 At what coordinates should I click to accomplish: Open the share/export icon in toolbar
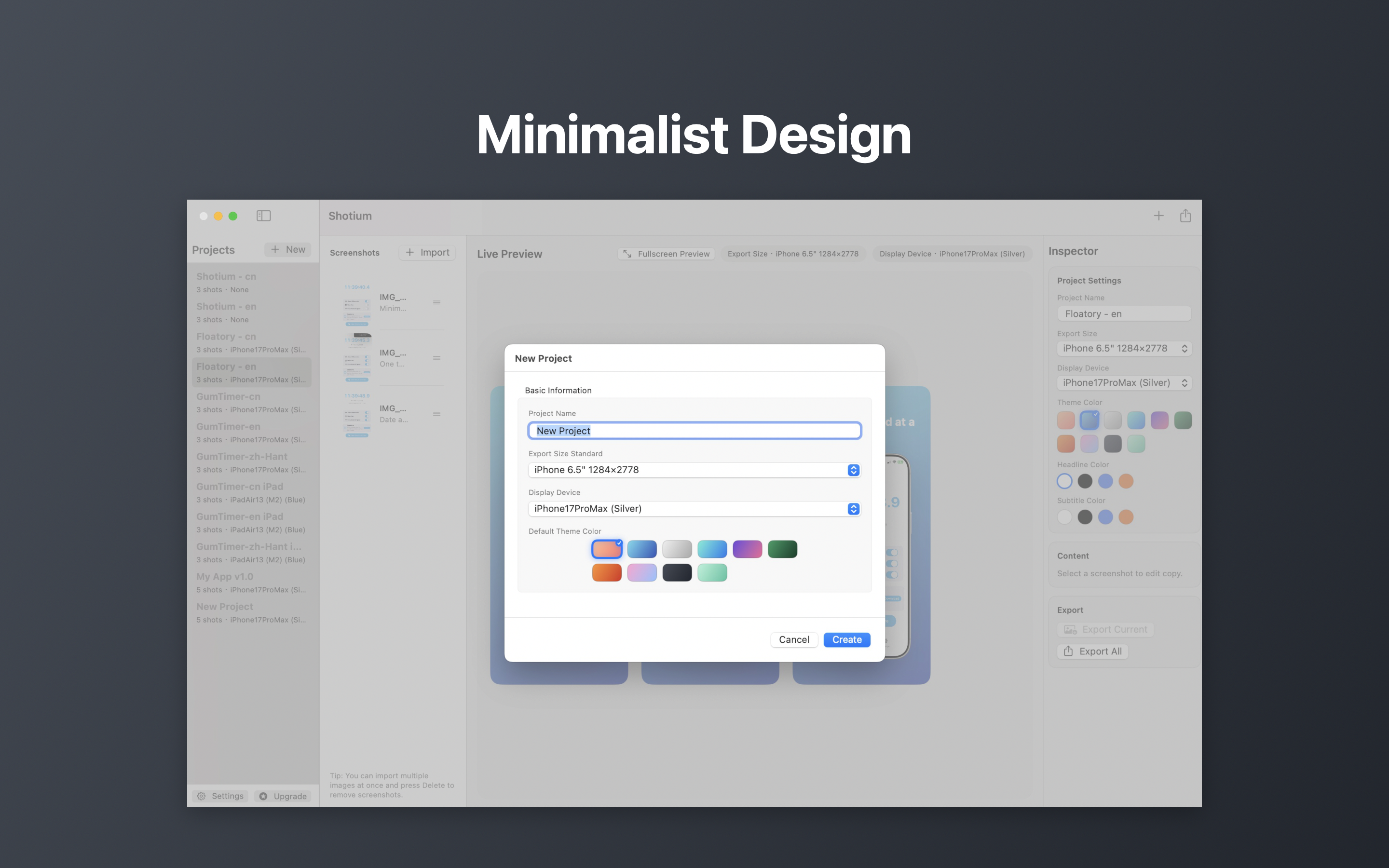(1185, 215)
